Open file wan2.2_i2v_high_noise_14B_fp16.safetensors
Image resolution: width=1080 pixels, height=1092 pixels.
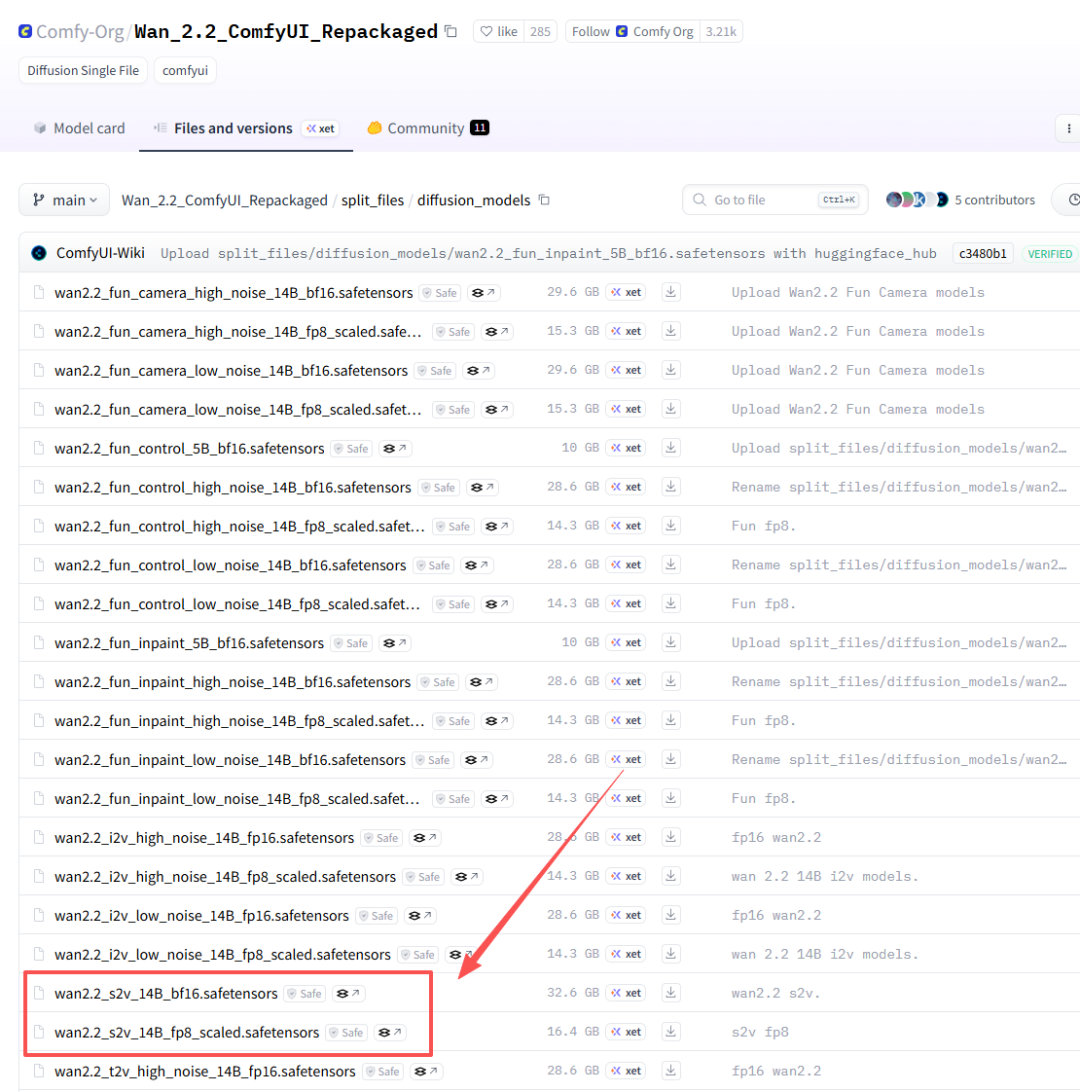204,838
